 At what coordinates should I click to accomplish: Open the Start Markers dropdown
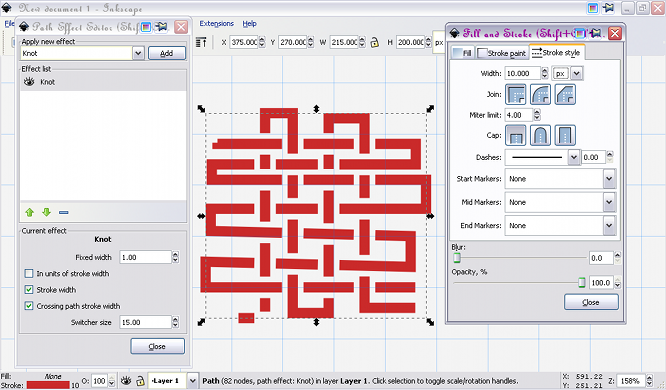[x=609, y=179]
